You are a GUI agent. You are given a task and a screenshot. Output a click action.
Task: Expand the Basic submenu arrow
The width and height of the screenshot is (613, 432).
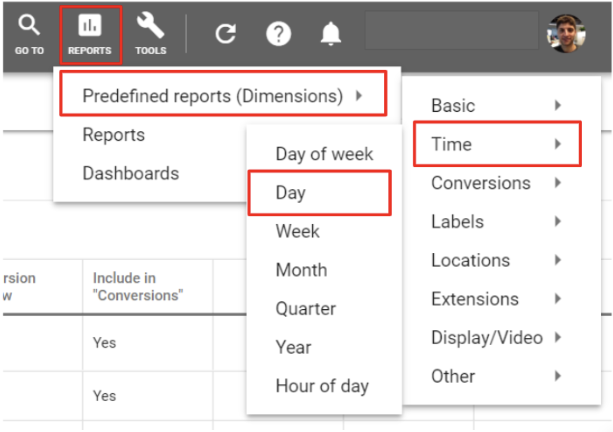click(x=558, y=105)
